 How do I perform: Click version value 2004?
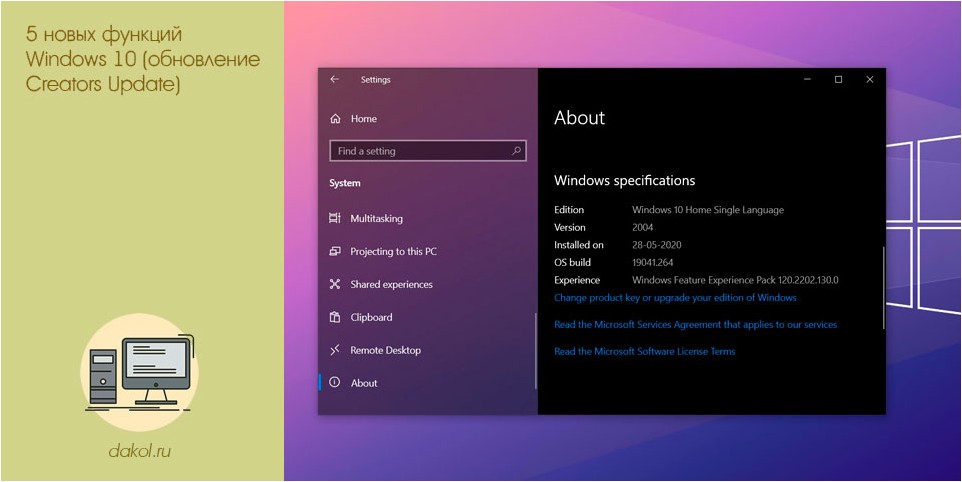pyautogui.click(x=642, y=227)
